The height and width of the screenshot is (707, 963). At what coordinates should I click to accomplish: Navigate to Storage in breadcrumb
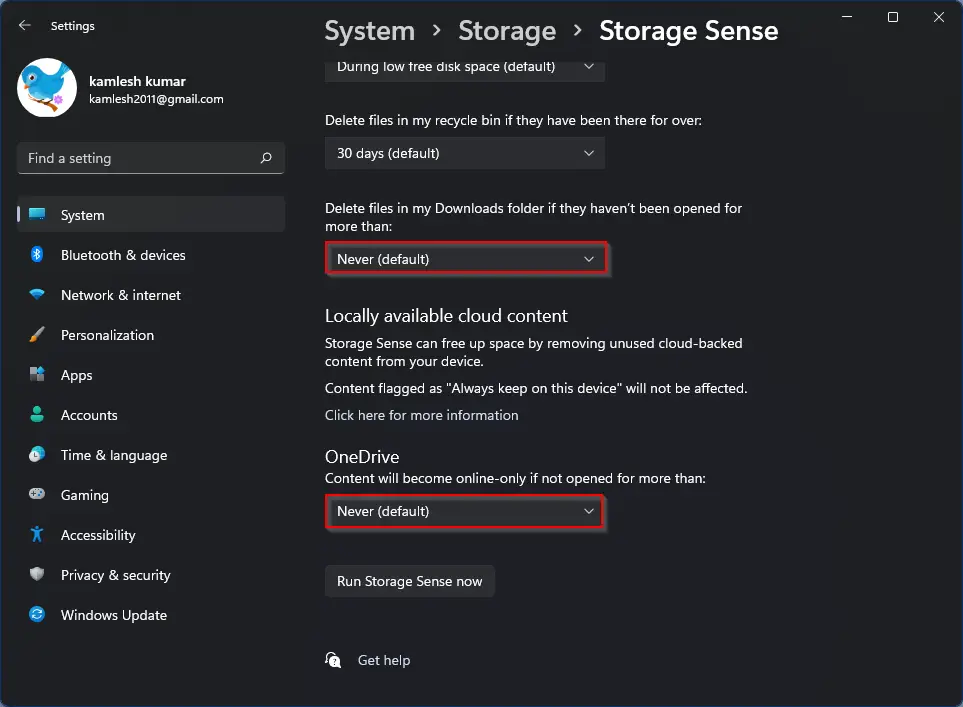(507, 31)
